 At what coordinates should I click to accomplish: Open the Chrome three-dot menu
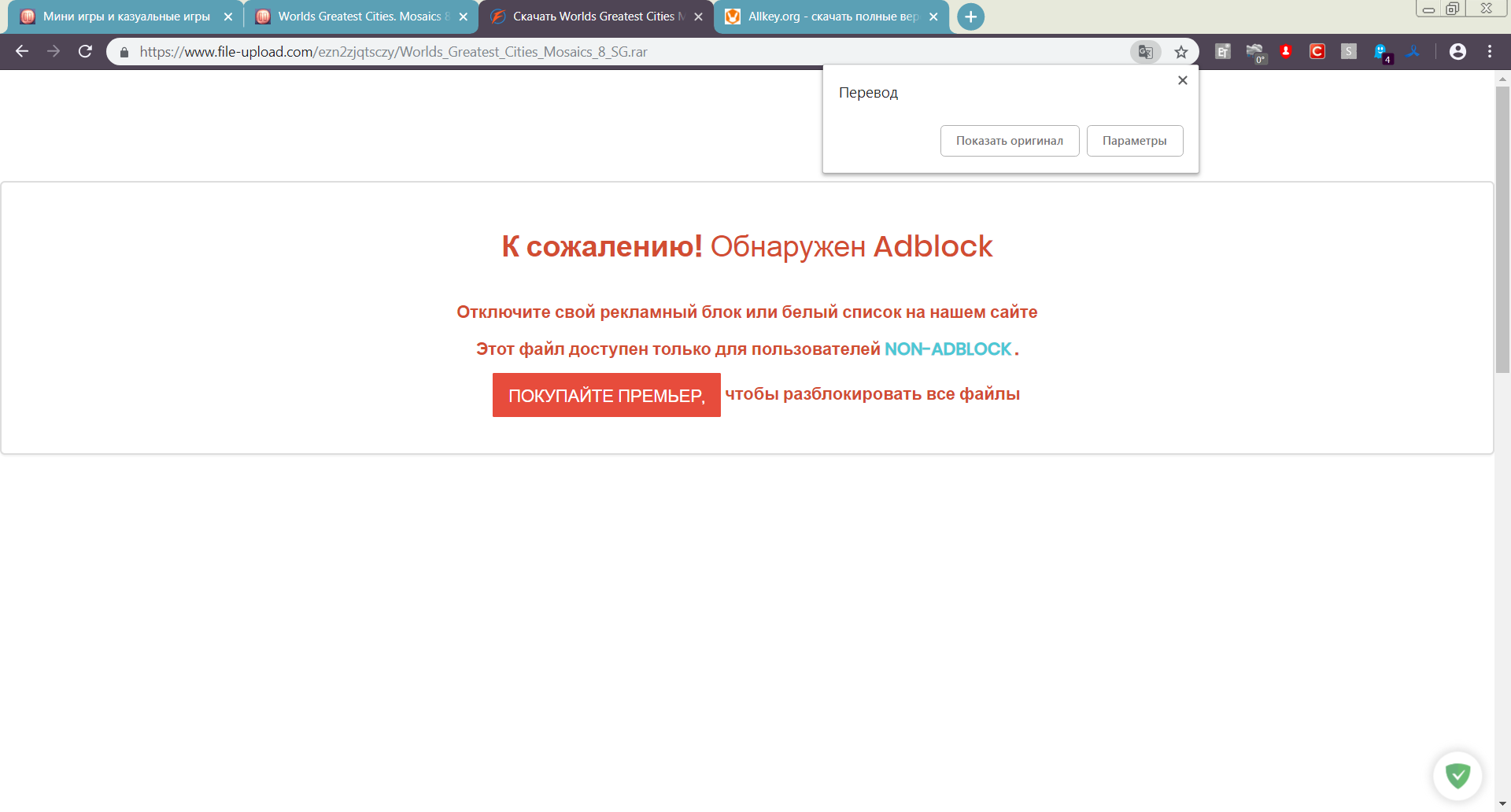[1490, 52]
